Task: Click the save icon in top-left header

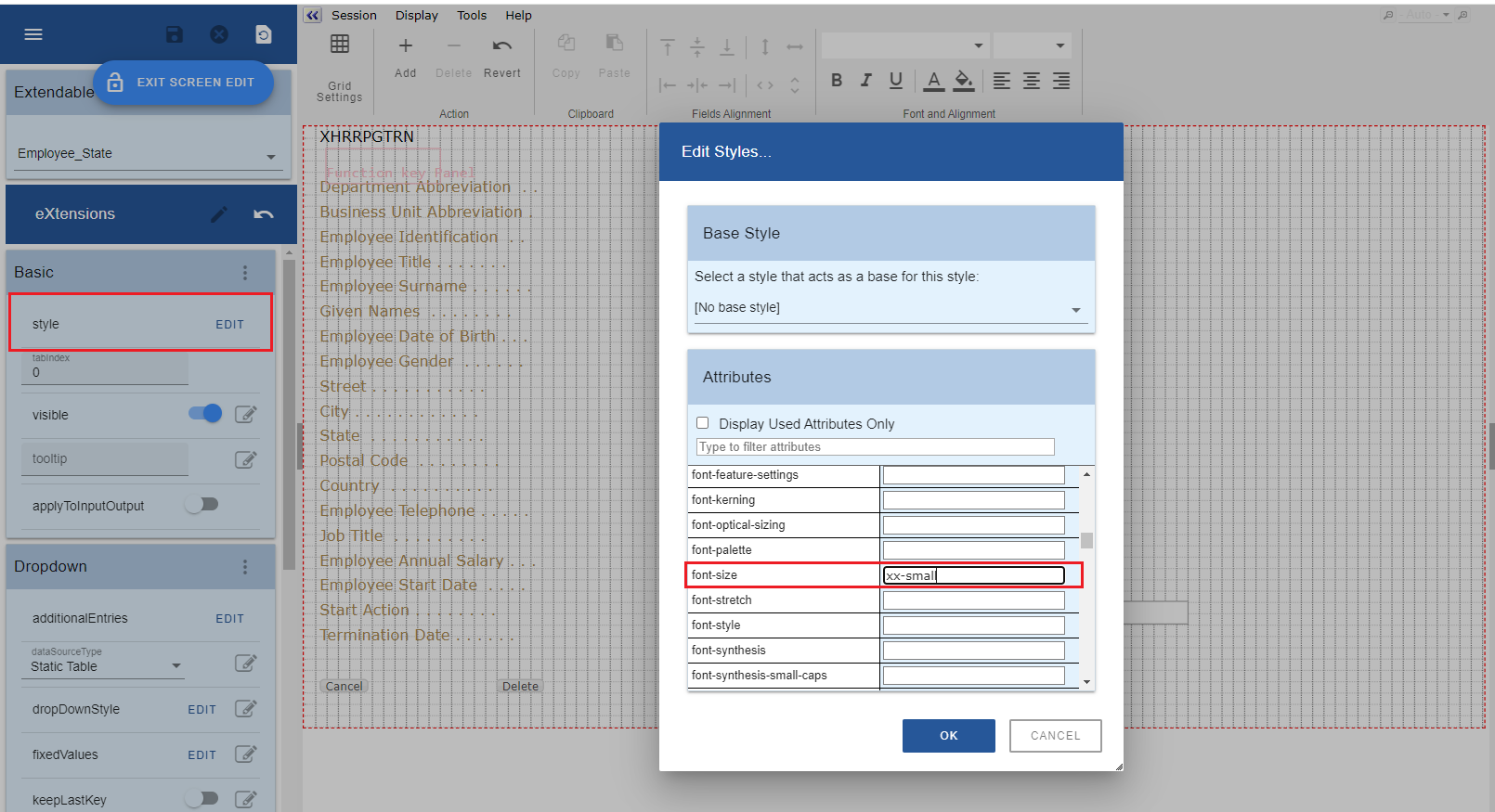Action: (x=174, y=34)
